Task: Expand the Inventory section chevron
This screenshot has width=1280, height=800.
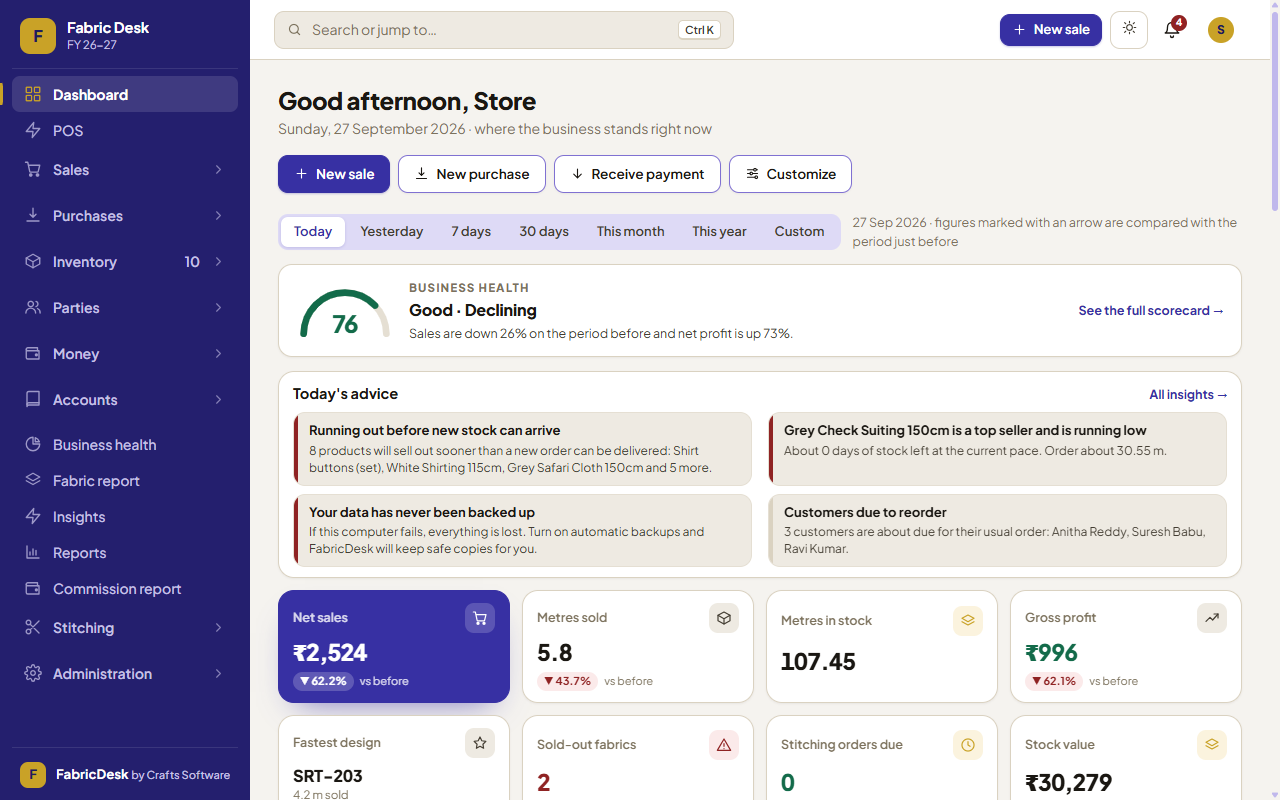Action: 218,262
